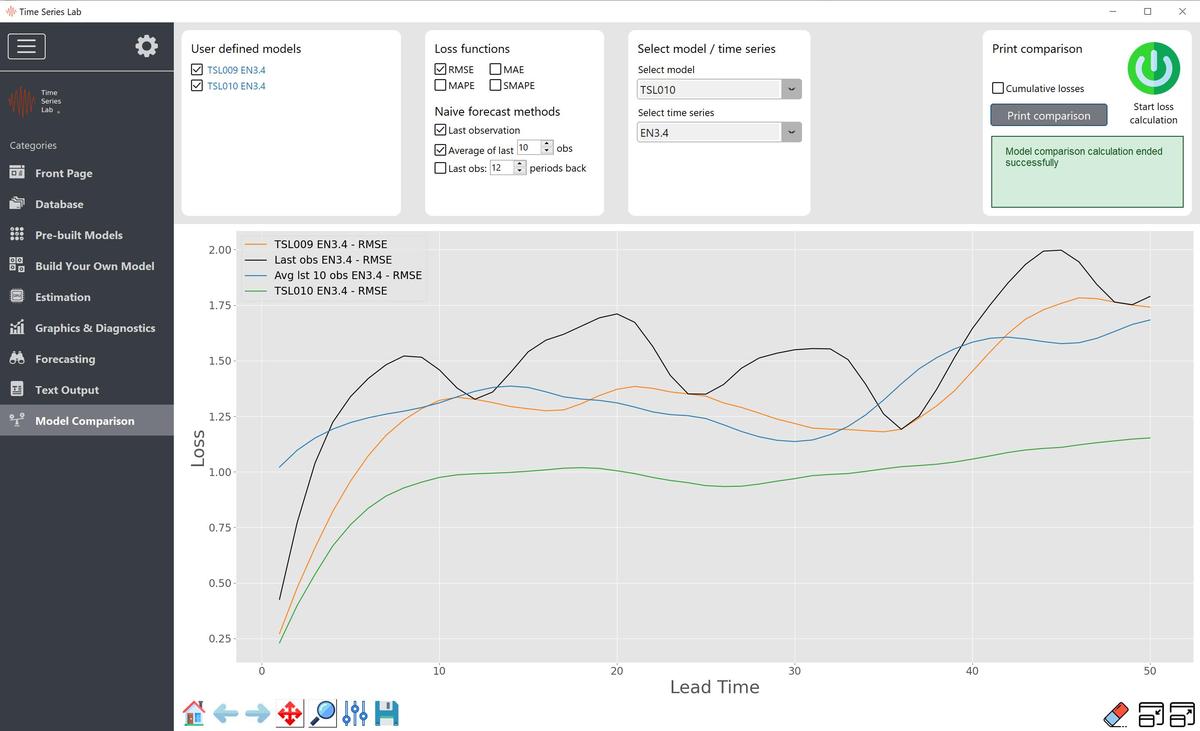Select the Model Comparison page
The height and width of the screenshot is (731, 1200).
pos(85,421)
